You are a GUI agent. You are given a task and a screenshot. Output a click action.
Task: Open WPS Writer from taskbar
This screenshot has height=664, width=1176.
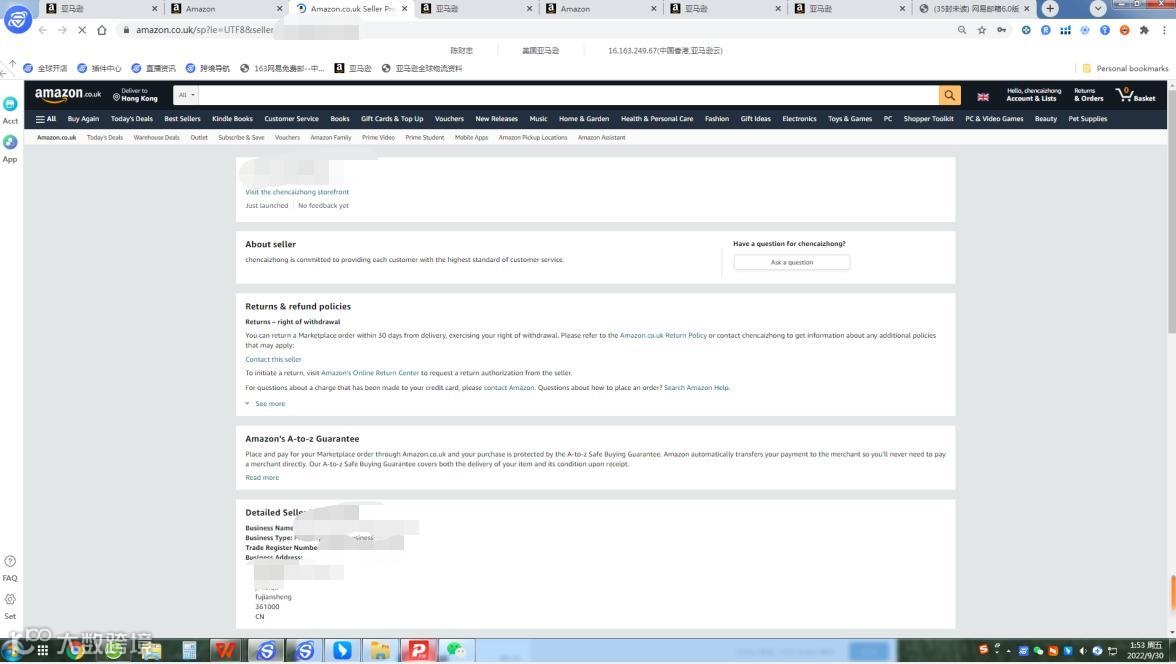(x=226, y=650)
